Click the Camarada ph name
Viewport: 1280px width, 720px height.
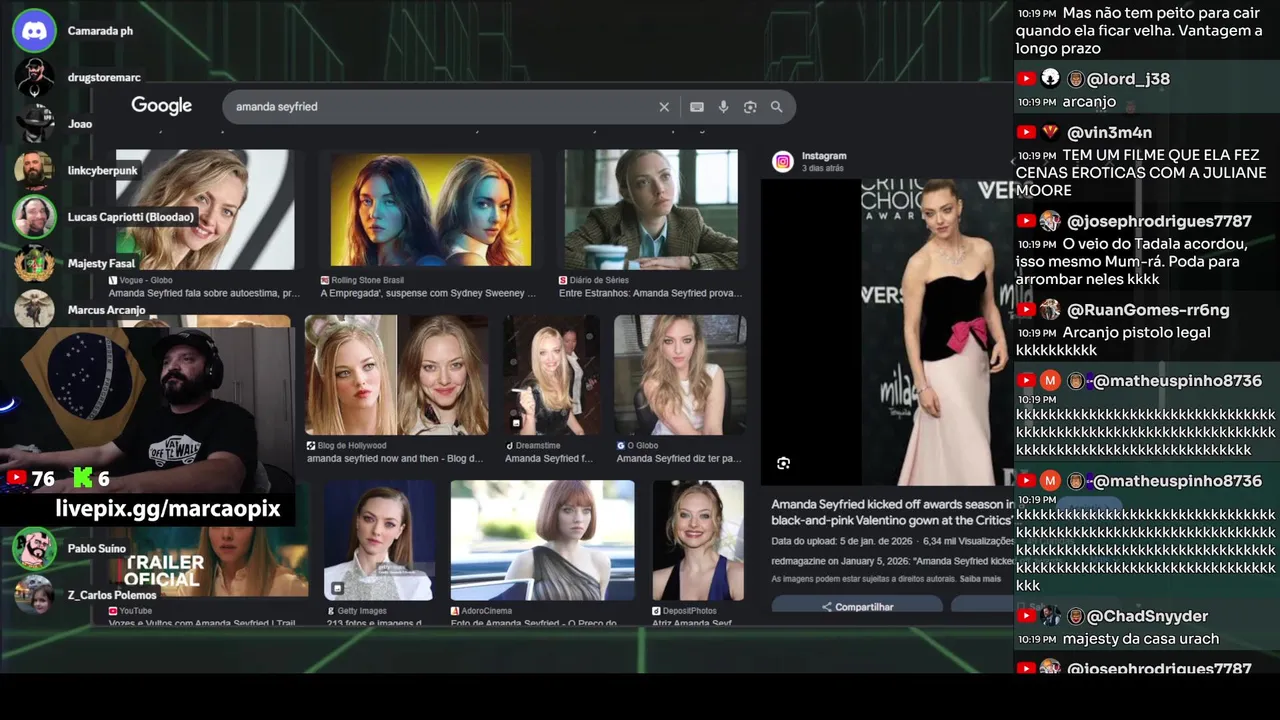click(x=100, y=31)
